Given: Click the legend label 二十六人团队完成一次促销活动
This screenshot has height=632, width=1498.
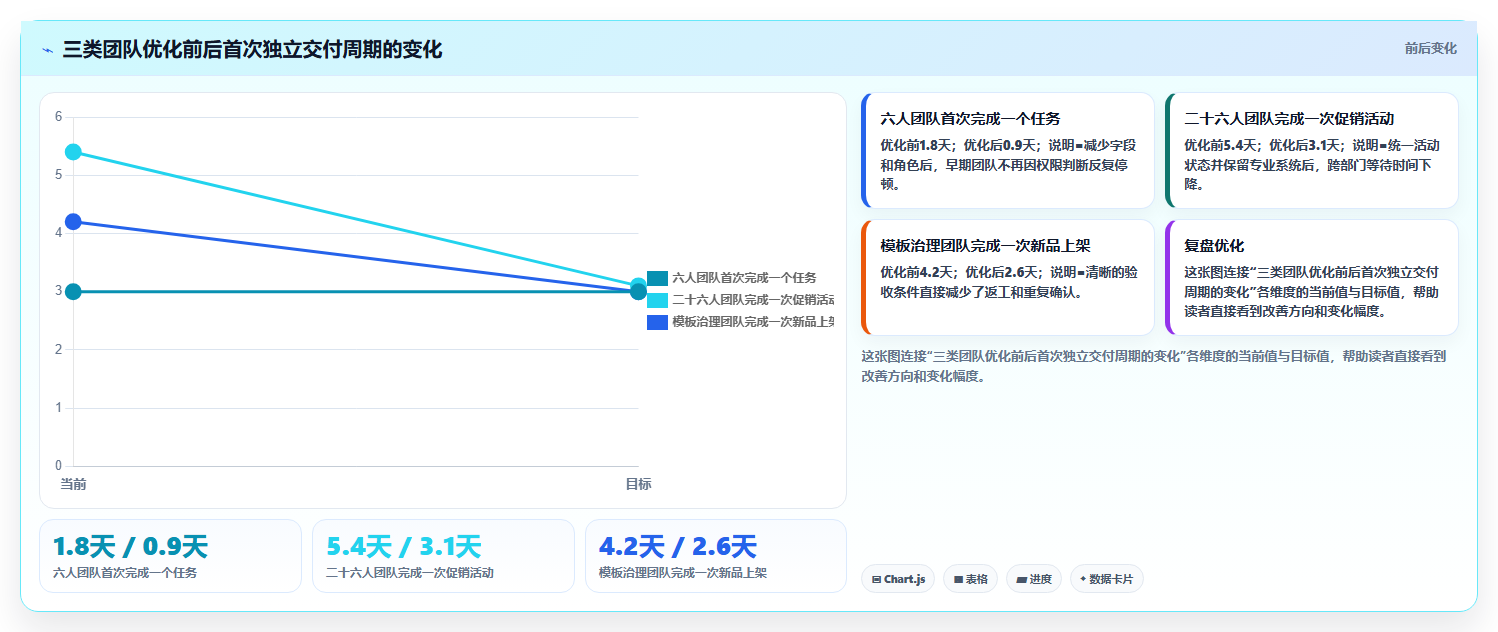Looking at the screenshot, I should pyautogui.click(x=754, y=300).
